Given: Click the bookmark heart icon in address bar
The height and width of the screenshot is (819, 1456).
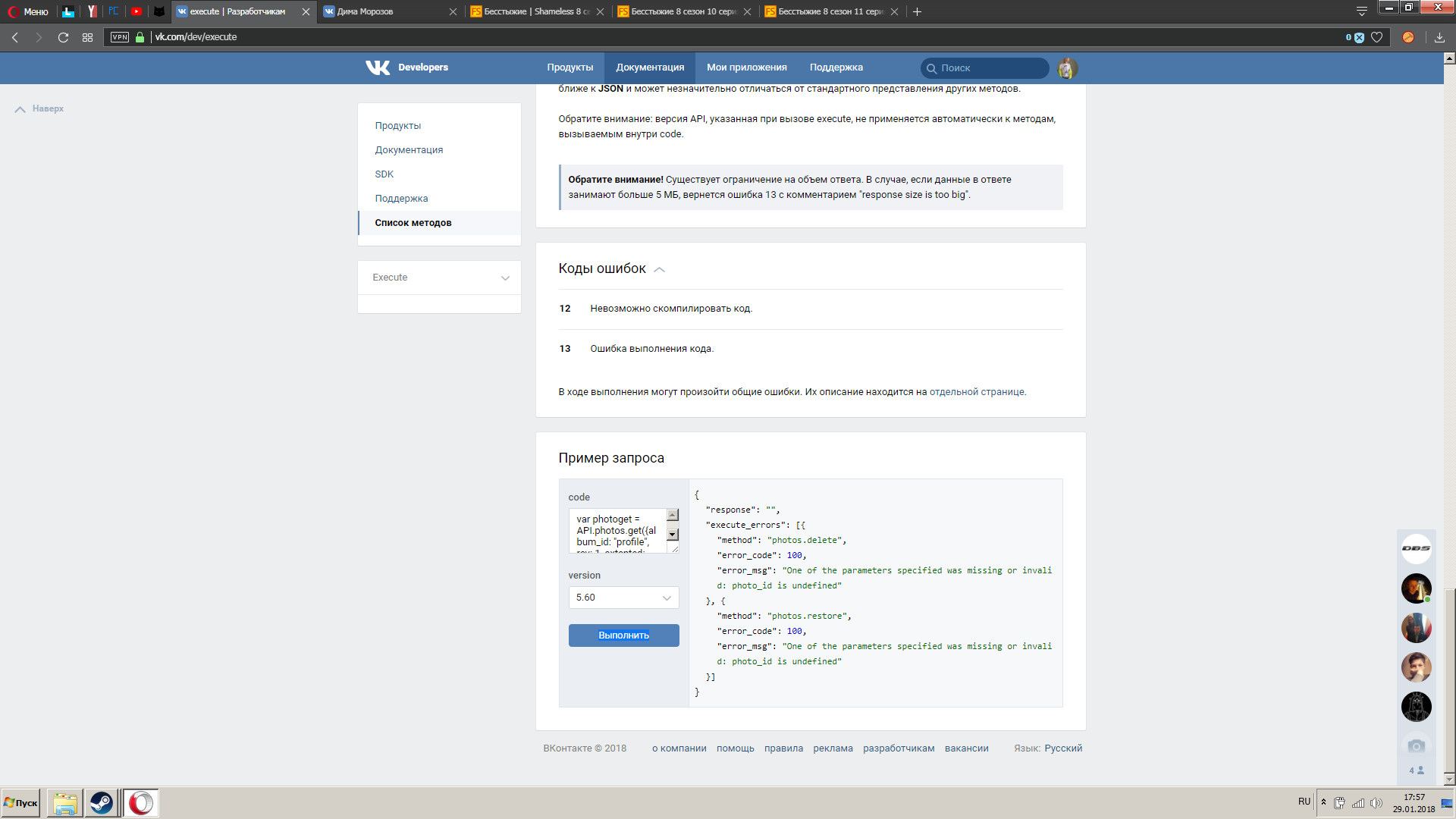Looking at the screenshot, I should (x=1377, y=37).
